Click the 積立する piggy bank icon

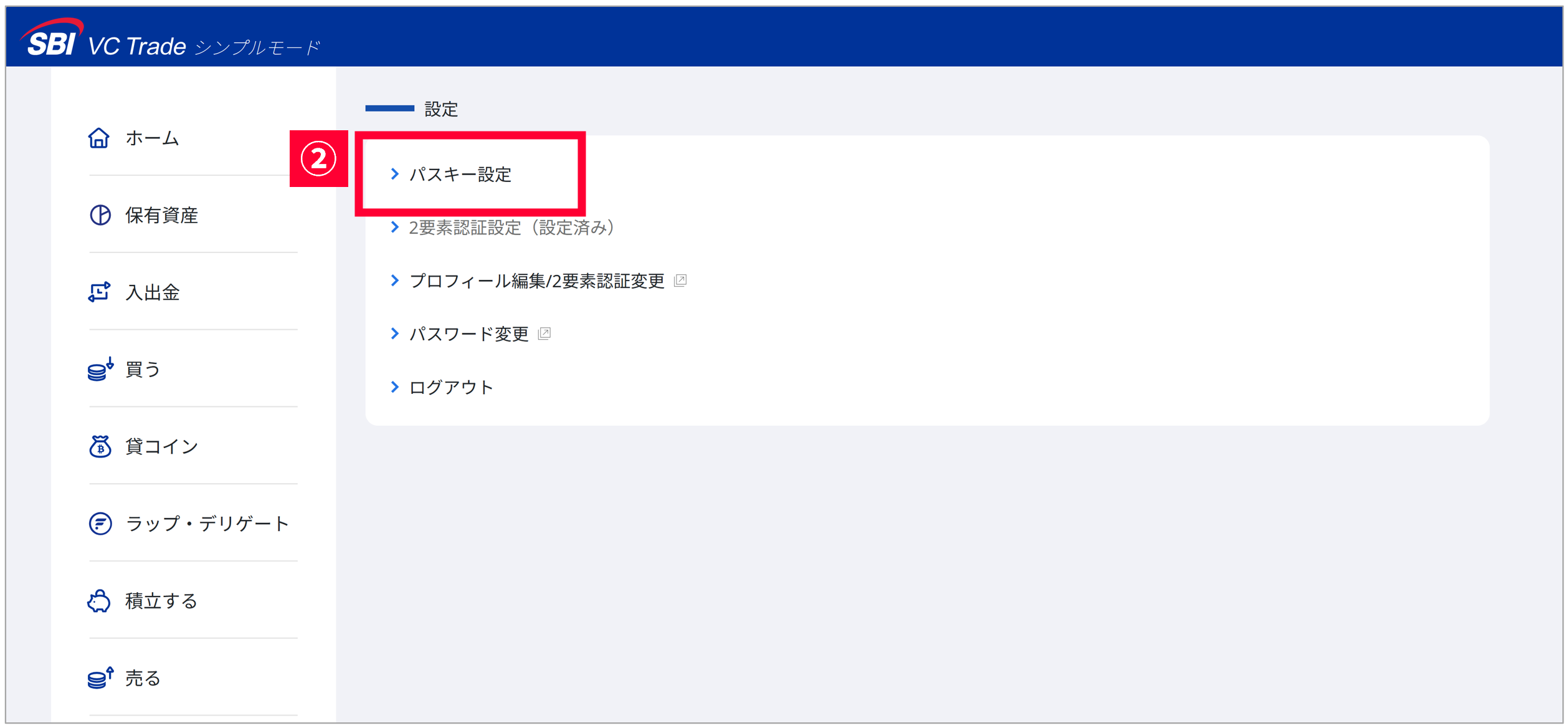click(x=99, y=601)
